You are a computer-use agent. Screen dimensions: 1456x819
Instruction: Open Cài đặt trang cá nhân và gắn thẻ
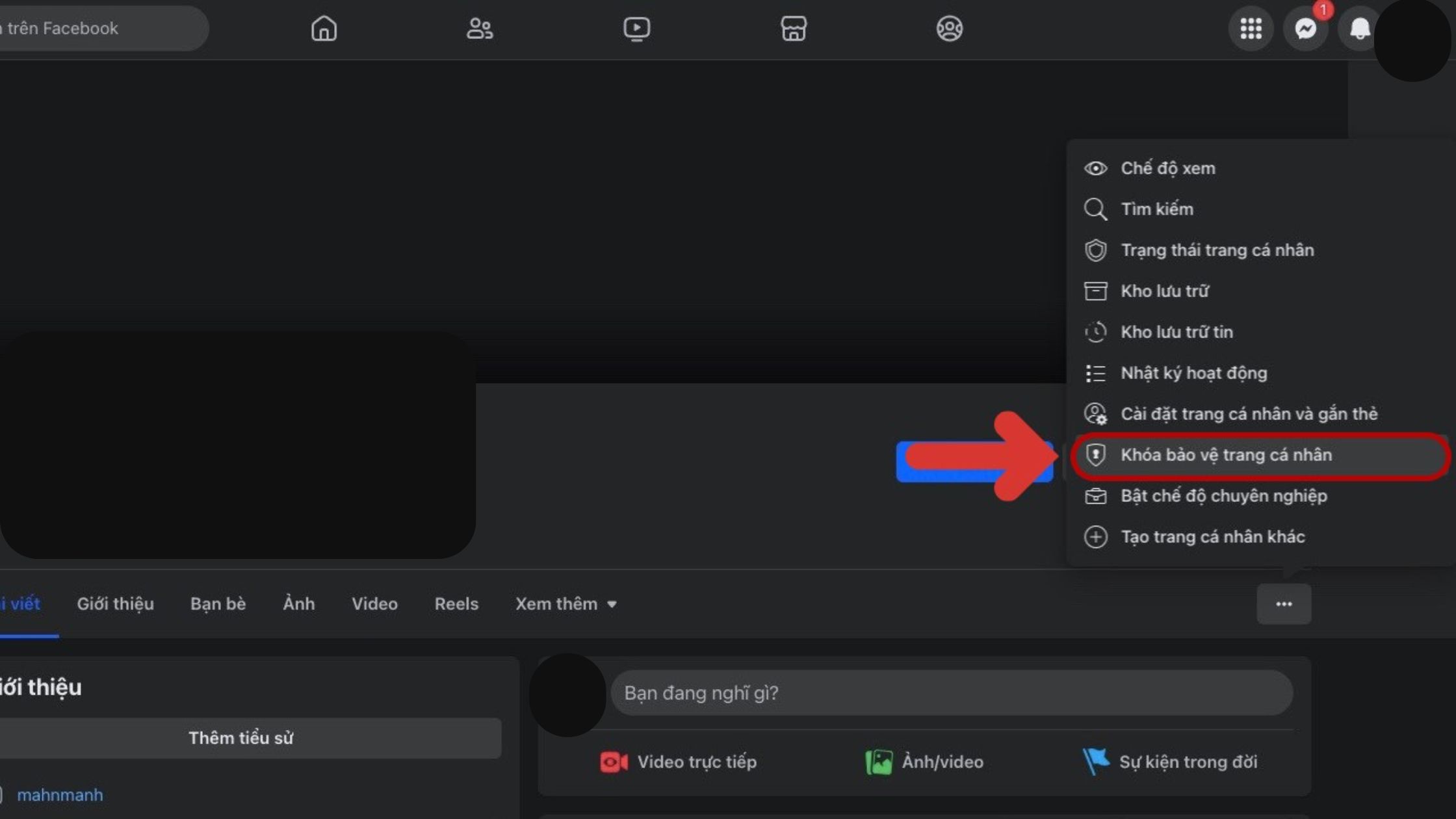pyautogui.click(x=1260, y=414)
